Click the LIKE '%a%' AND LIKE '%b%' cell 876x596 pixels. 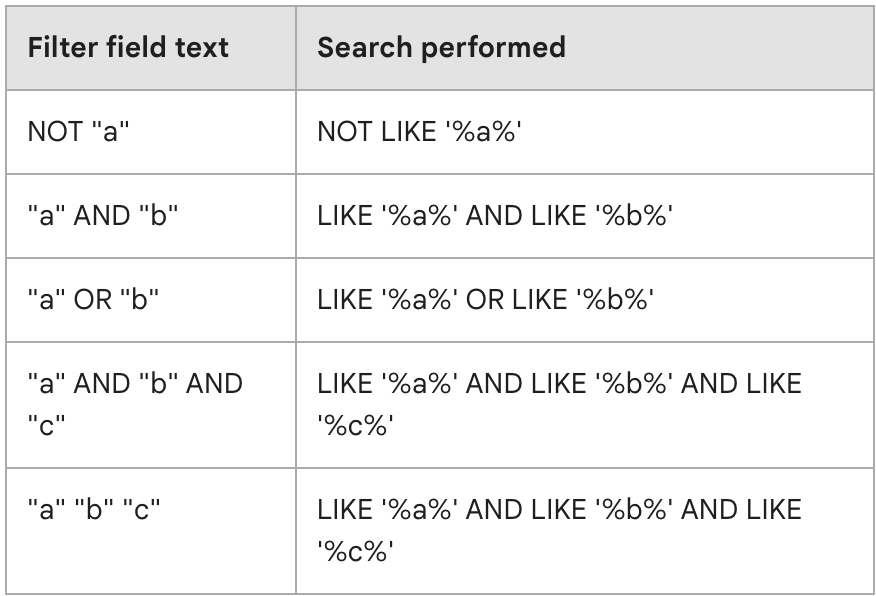click(x=496, y=215)
